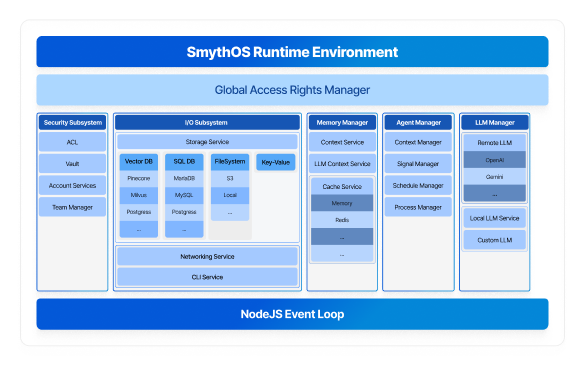Click the I/O Subsystem header
This screenshot has width=584, height=370.
point(207,123)
